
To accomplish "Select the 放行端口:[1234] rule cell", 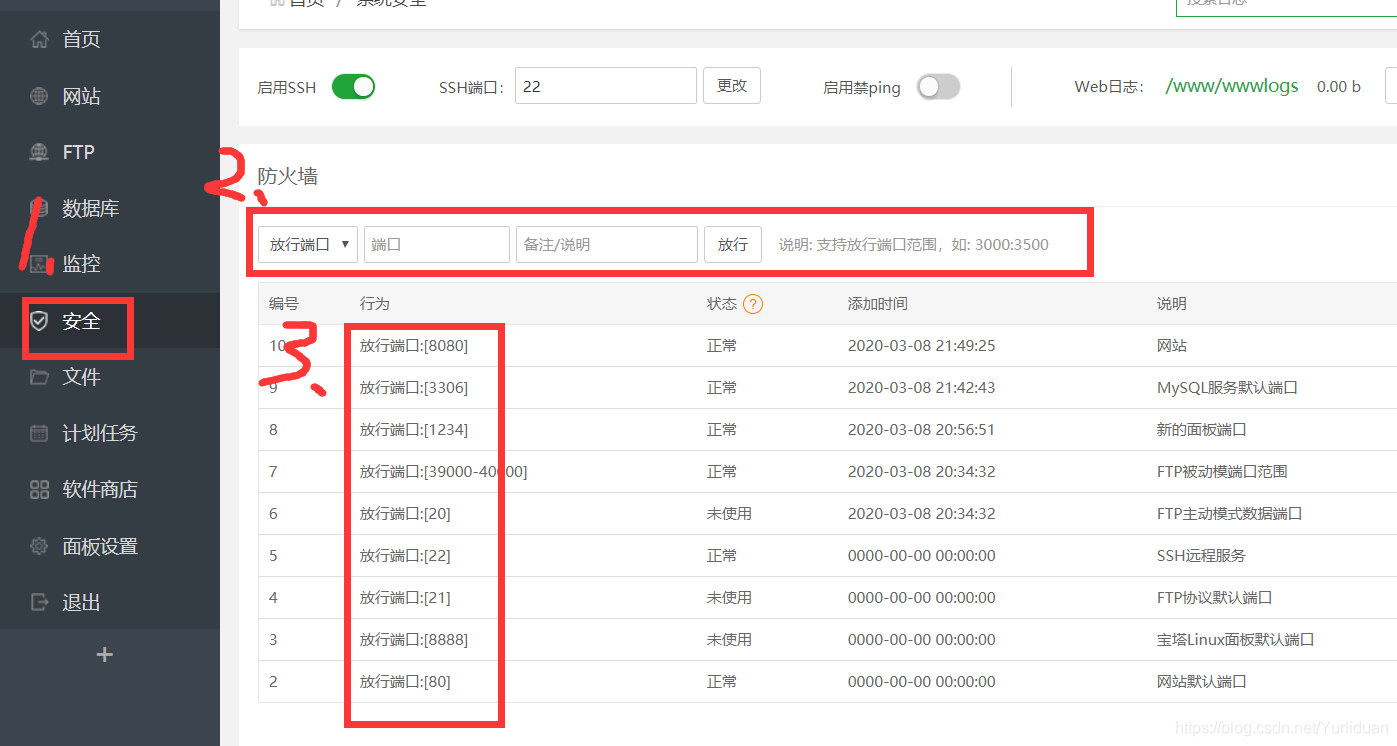I will coord(414,430).
